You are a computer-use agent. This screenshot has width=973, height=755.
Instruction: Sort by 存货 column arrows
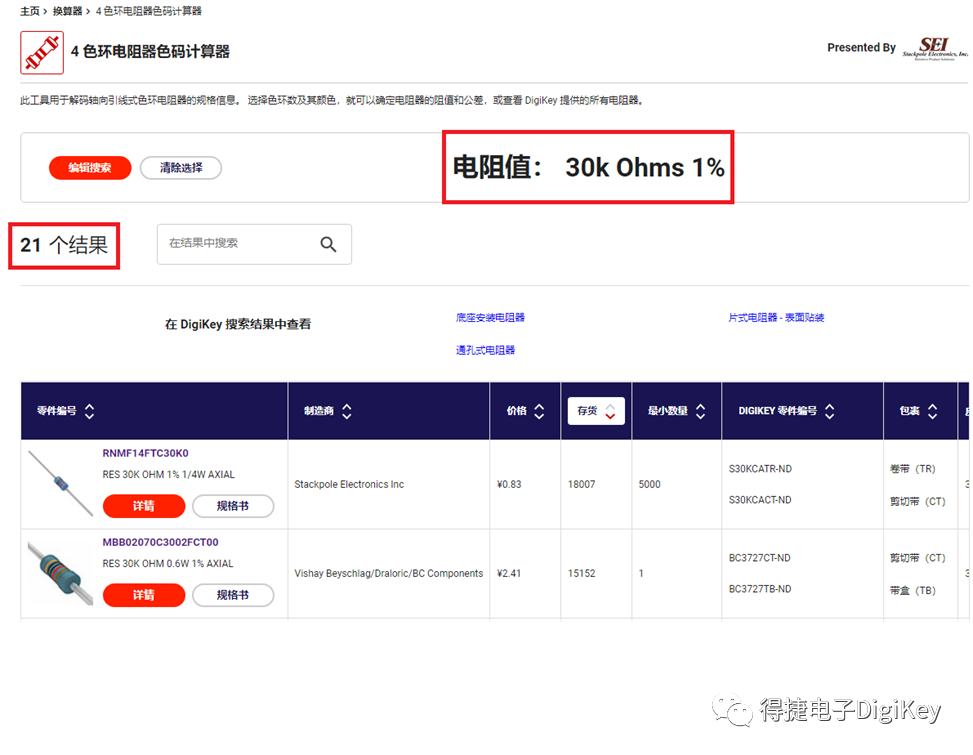point(610,411)
